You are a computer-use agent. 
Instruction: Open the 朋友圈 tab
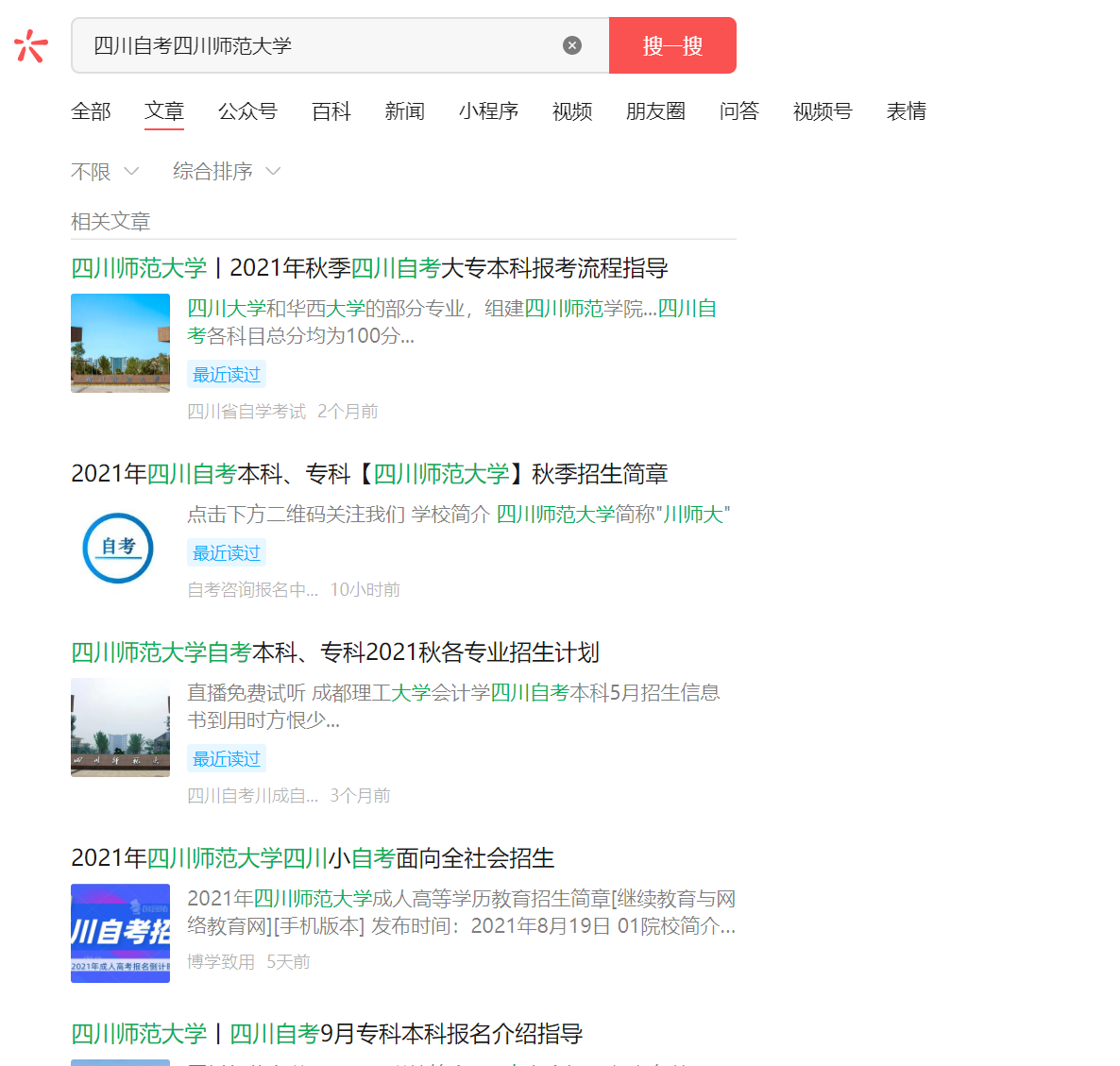655,111
